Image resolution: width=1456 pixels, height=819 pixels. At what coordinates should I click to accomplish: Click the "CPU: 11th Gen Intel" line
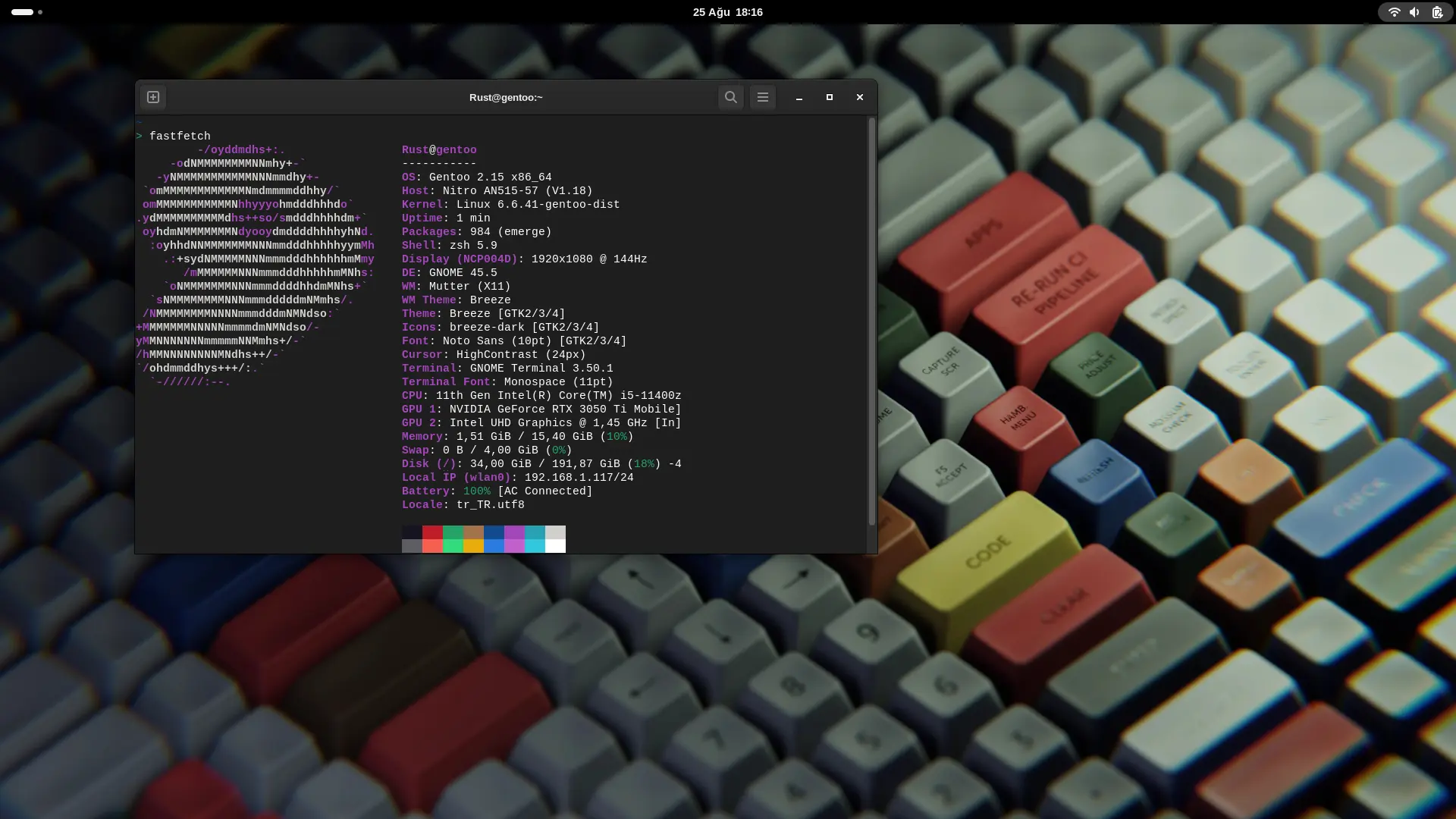tap(541, 396)
